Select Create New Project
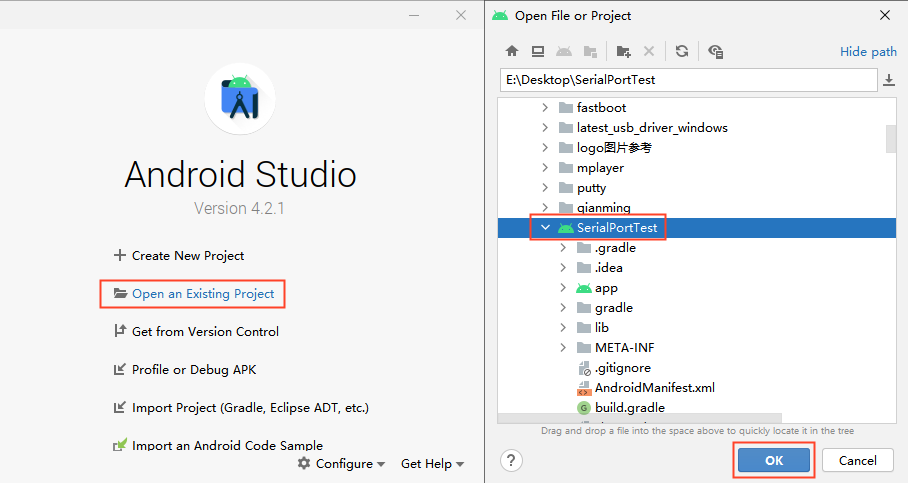Screen dimensions: 908x483 [187, 256]
